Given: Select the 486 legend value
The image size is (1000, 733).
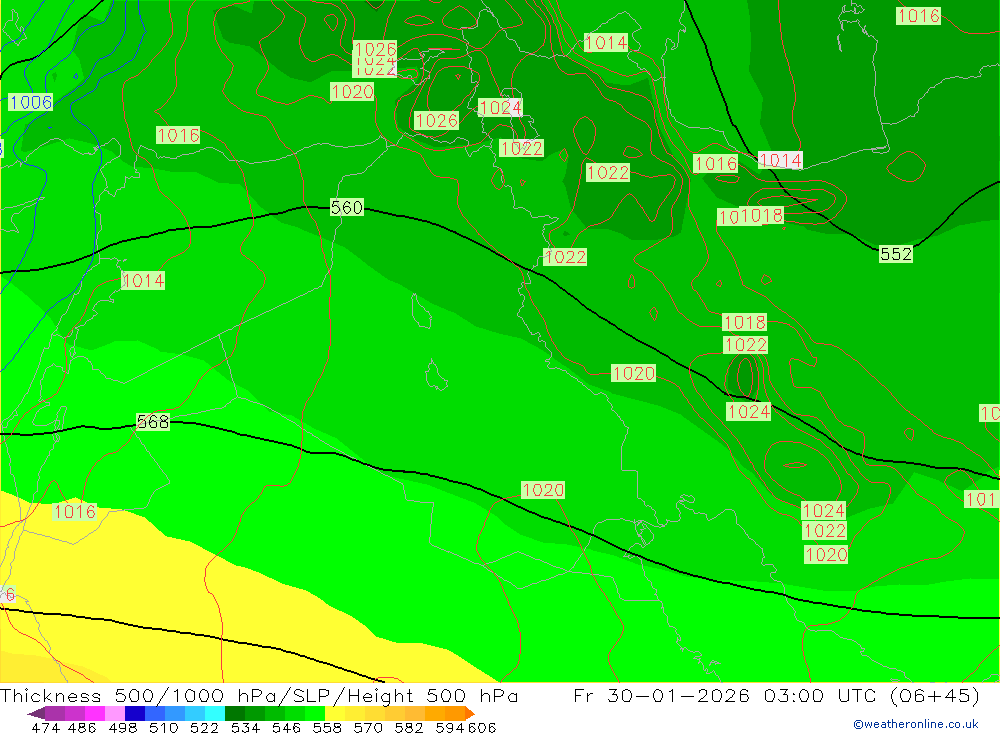Looking at the screenshot, I should (x=82, y=728).
